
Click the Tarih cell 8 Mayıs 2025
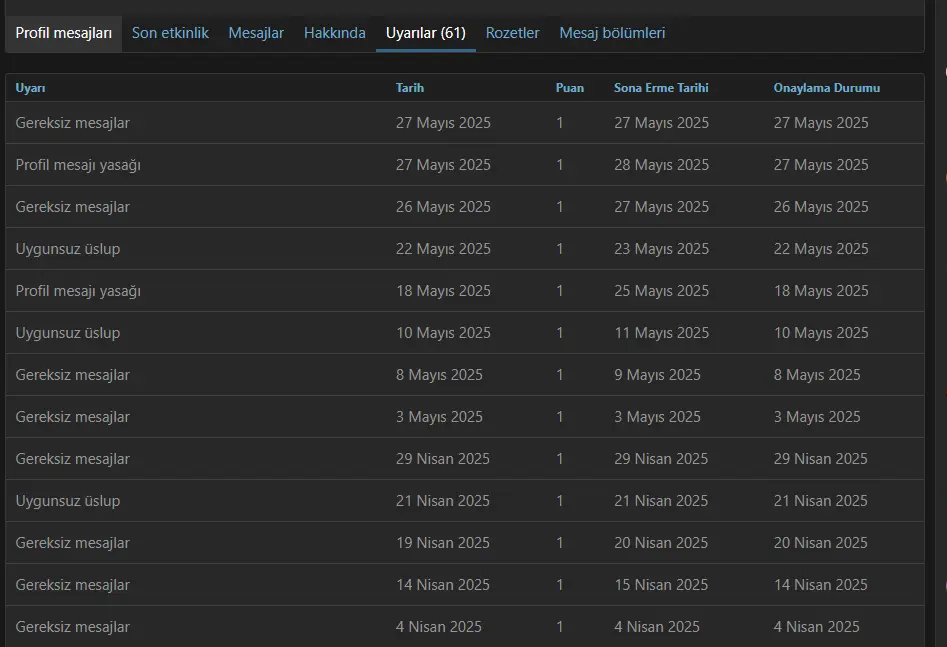[439, 375]
